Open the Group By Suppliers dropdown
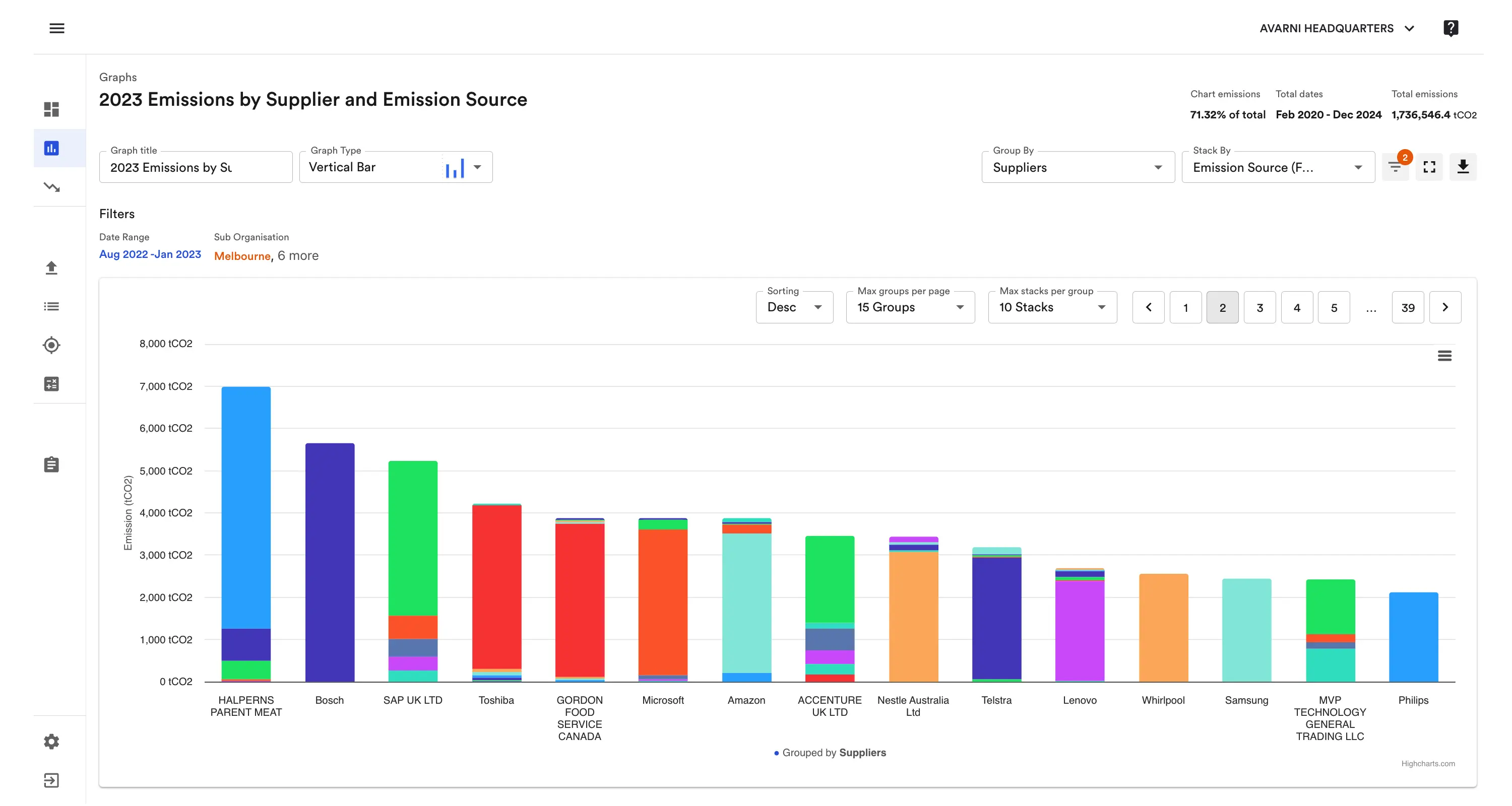1512x806 pixels. [1078, 167]
